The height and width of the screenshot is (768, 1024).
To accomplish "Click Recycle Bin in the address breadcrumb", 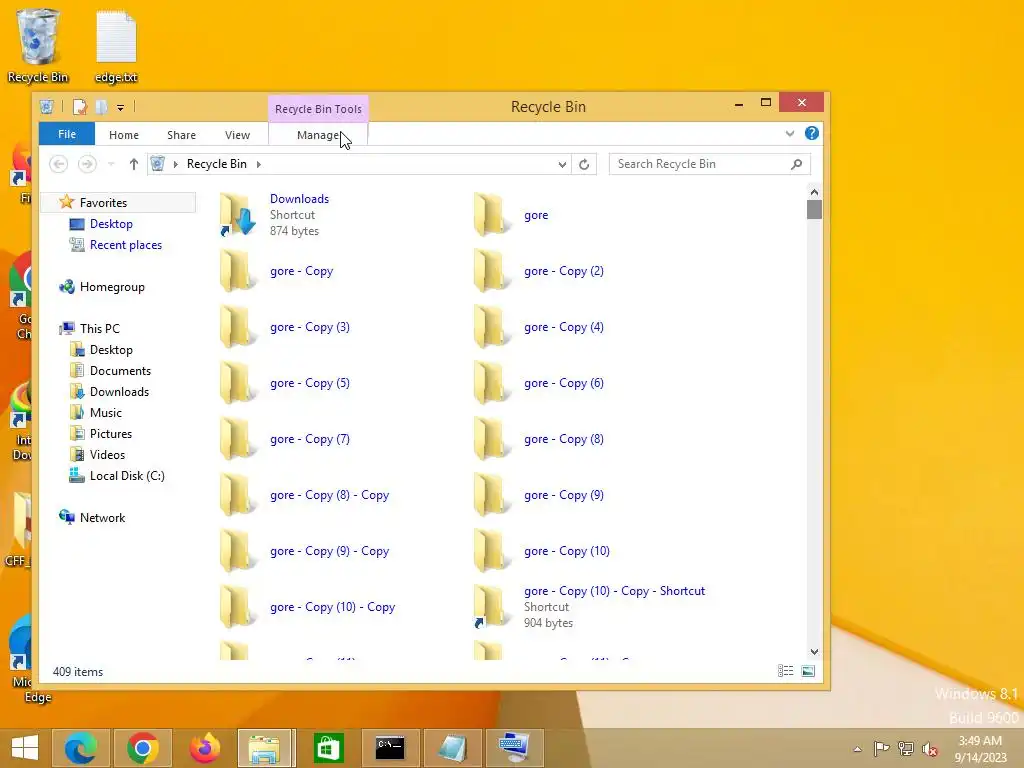I will click(x=217, y=164).
